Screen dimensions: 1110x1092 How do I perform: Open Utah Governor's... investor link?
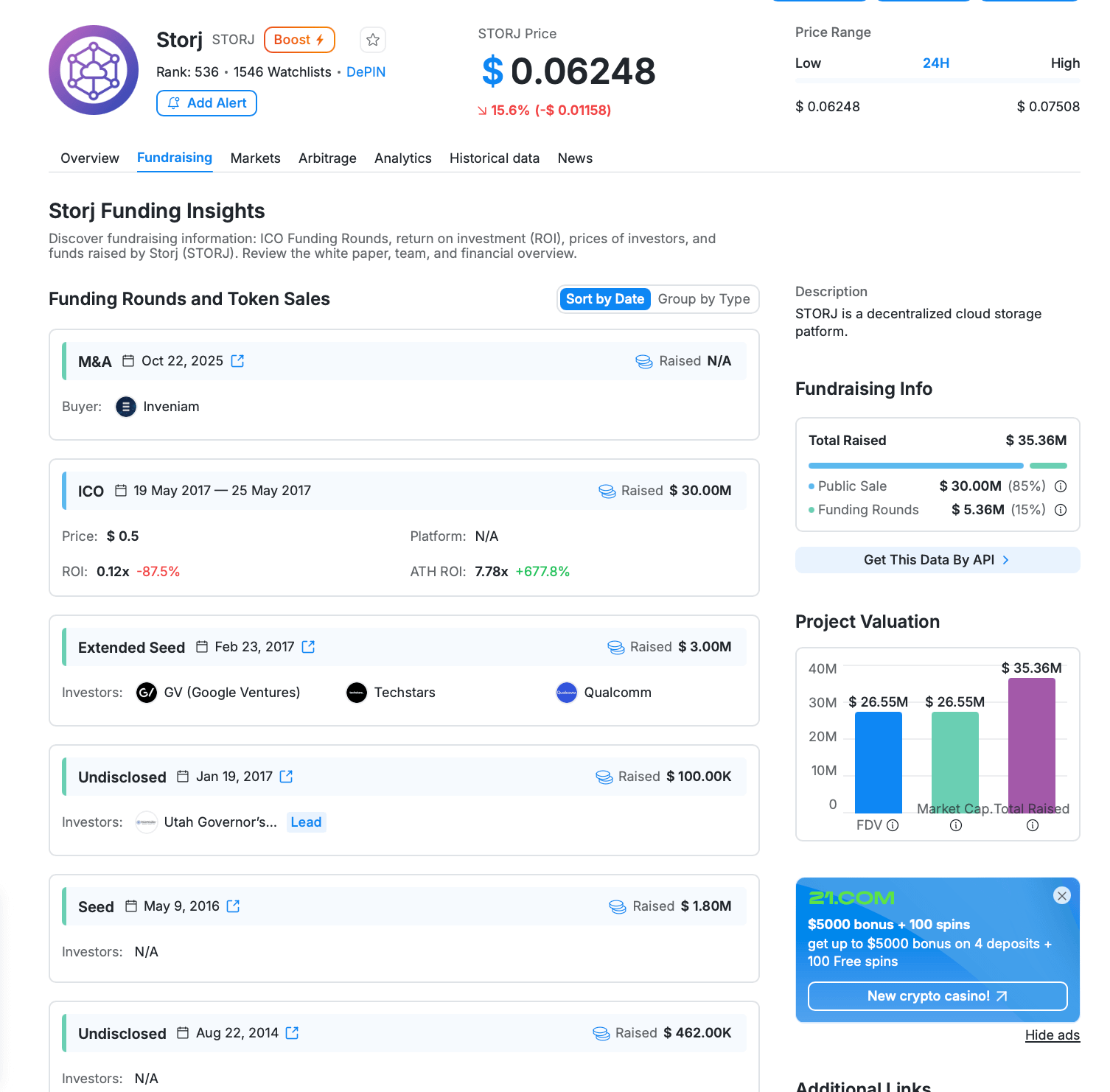[x=220, y=822]
